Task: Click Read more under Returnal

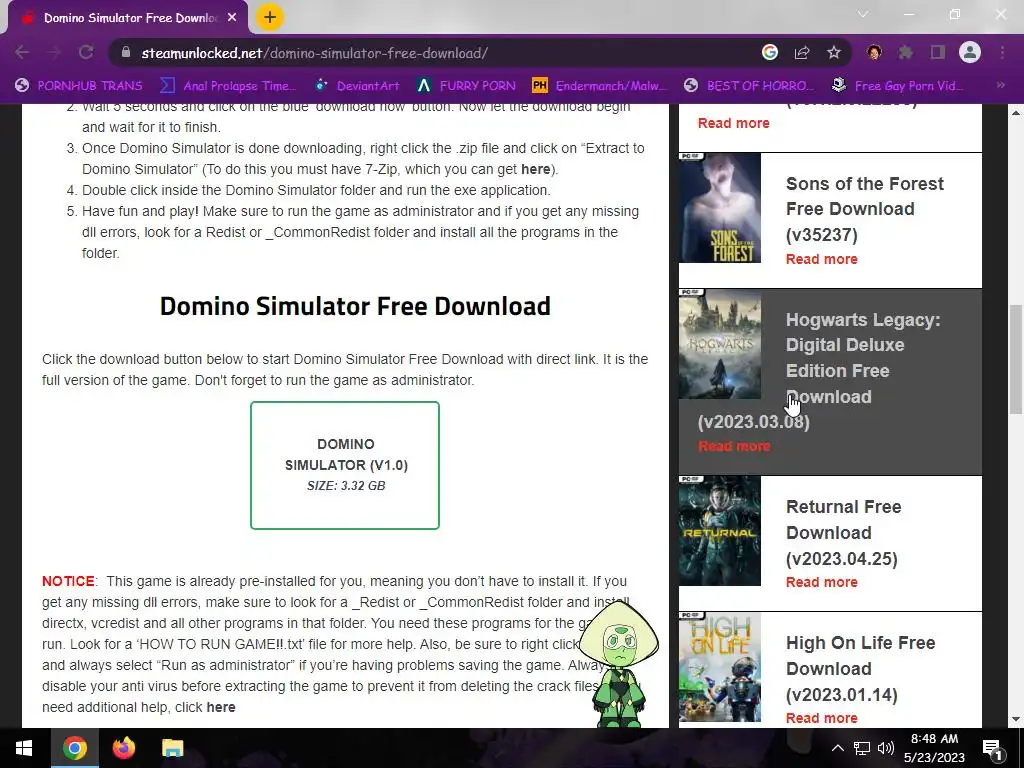Action: (822, 582)
